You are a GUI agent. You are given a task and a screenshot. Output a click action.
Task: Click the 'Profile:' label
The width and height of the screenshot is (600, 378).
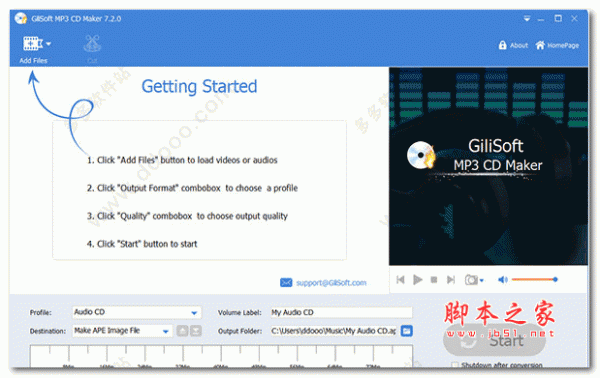(x=41, y=313)
